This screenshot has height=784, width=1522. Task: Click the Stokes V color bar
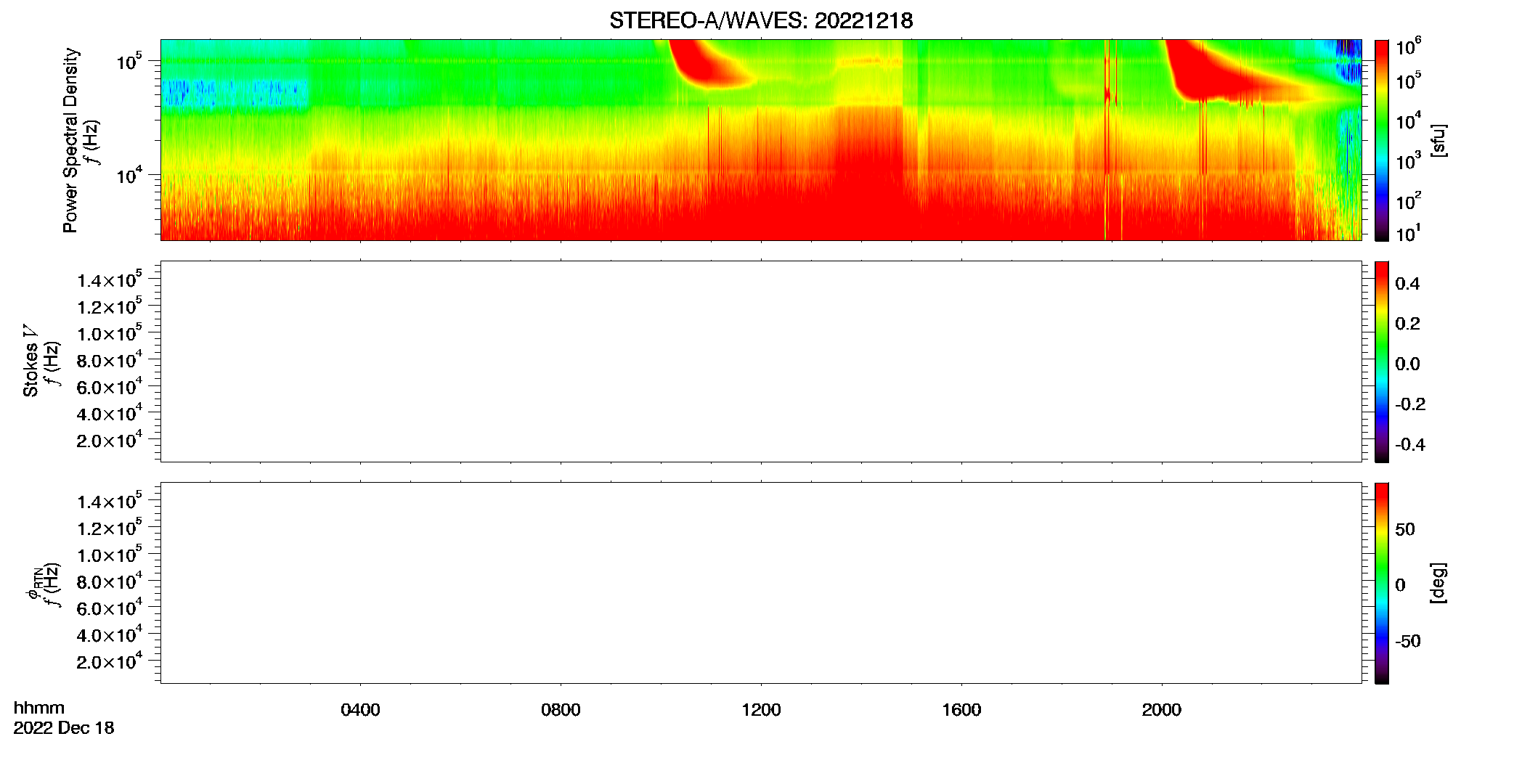click(x=1382, y=362)
